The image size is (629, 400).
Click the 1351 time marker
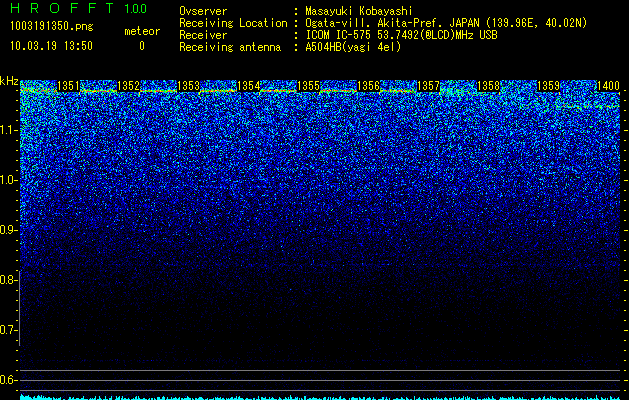(69, 86)
